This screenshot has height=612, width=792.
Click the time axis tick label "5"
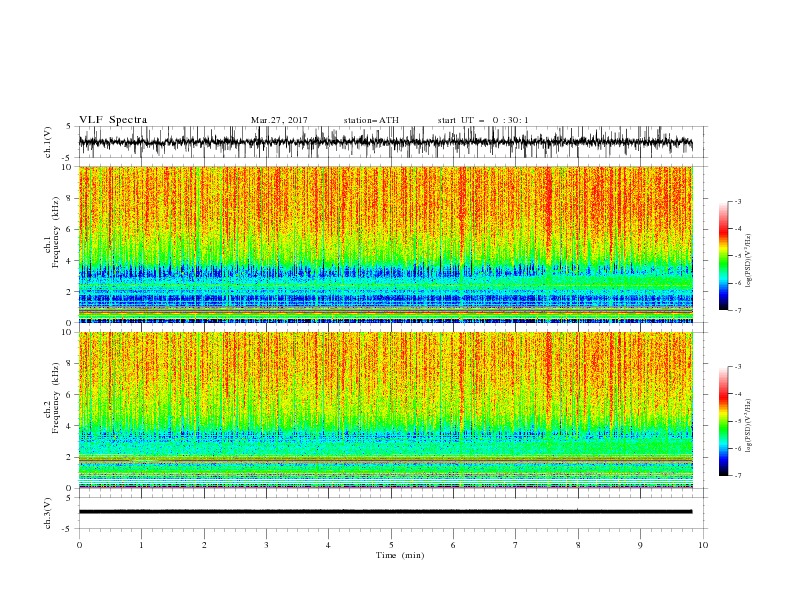click(391, 545)
